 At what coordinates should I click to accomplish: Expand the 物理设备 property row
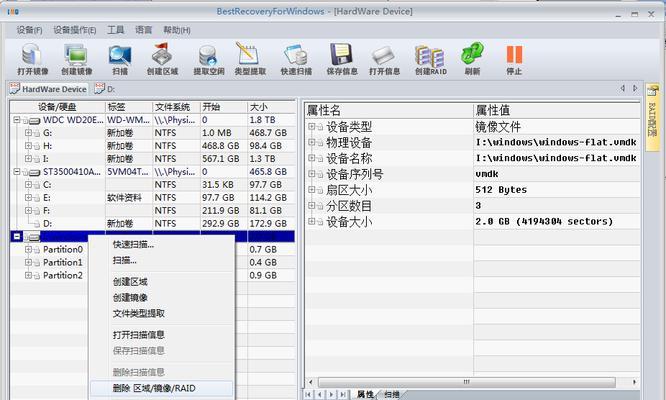311,142
